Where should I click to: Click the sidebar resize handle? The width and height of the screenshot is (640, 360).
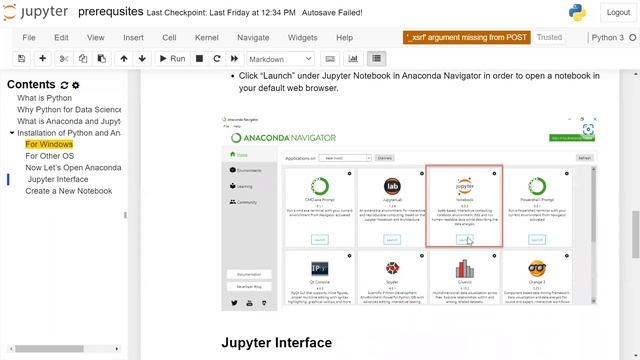click(125, 215)
